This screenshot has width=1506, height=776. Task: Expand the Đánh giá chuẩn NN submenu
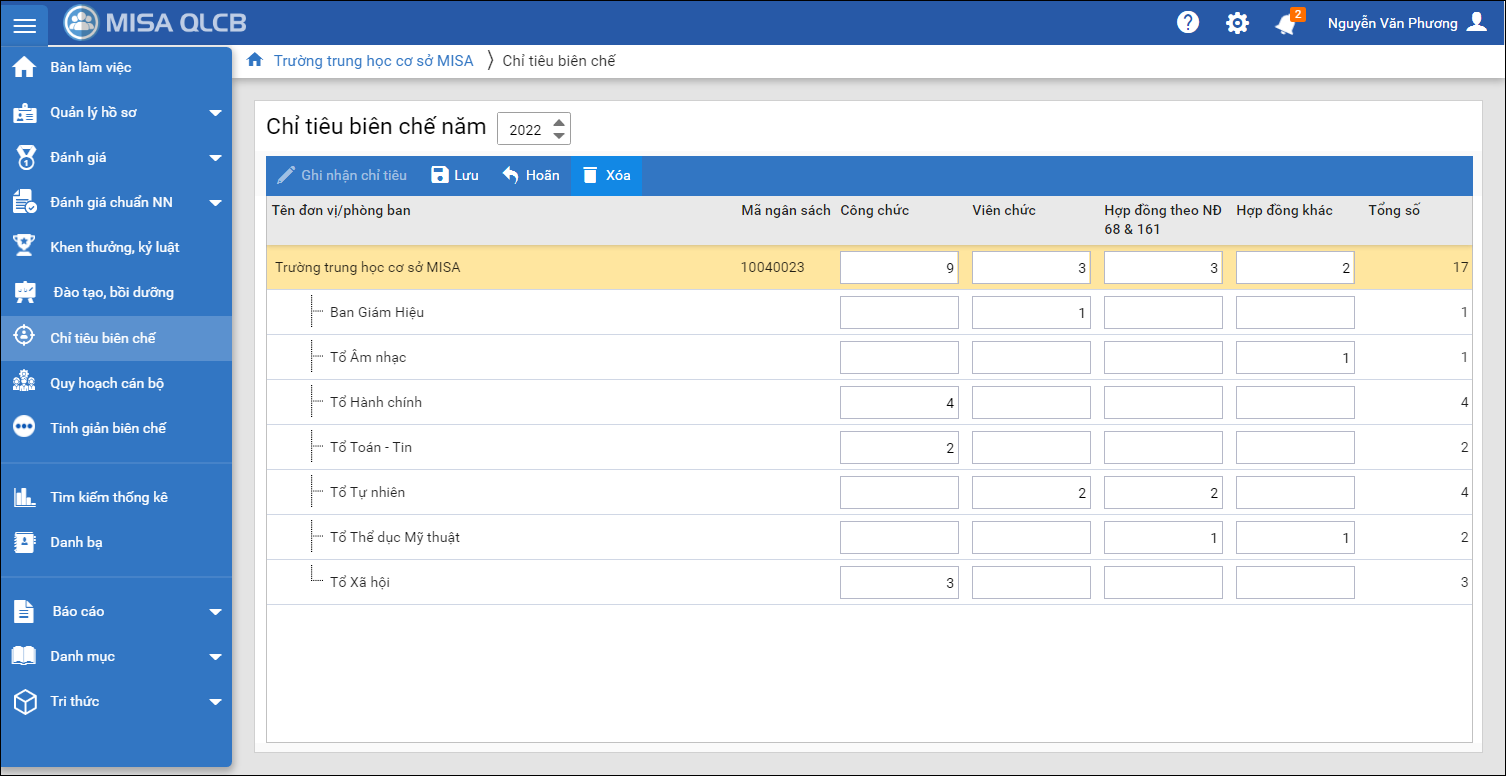click(x=215, y=203)
